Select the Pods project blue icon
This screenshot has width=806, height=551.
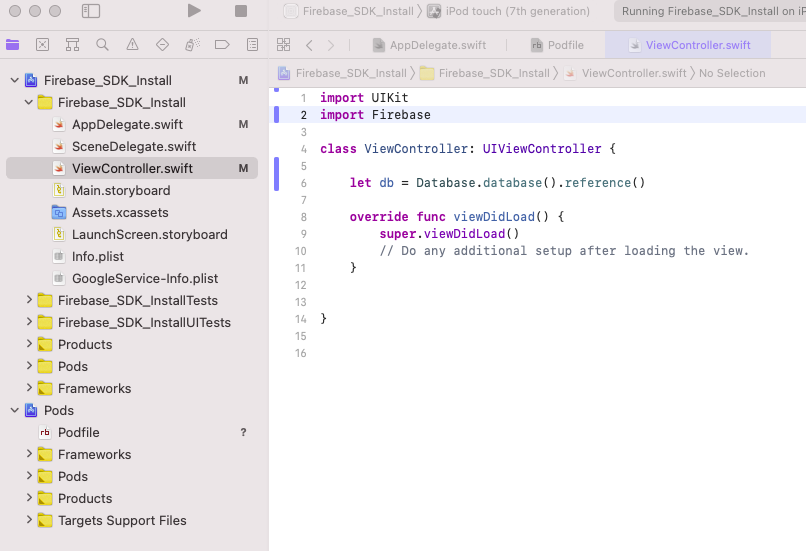(x=31, y=410)
